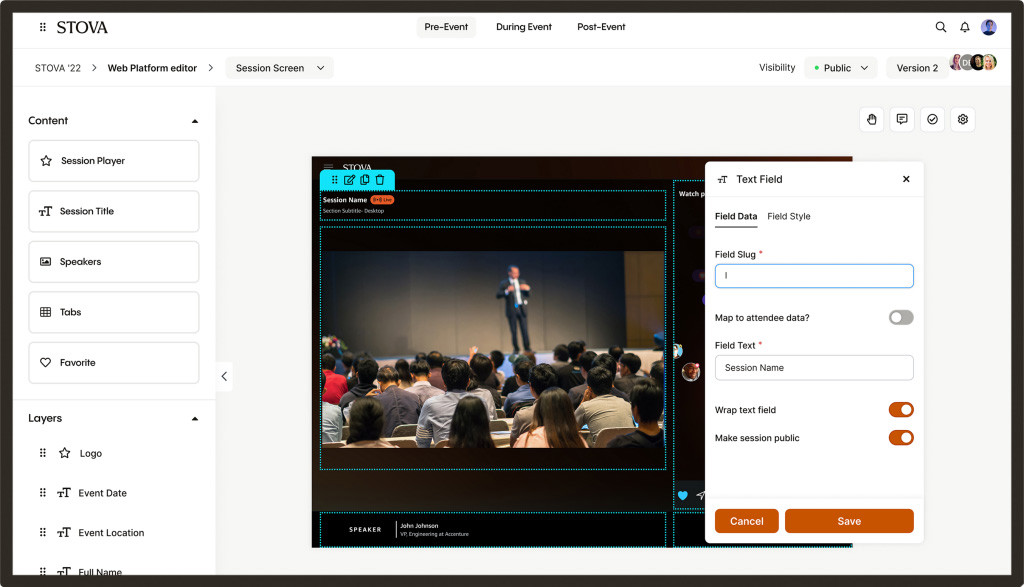Open the notifications bell
The height and width of the screenshot is (587, 1024).
pos(965,27)
